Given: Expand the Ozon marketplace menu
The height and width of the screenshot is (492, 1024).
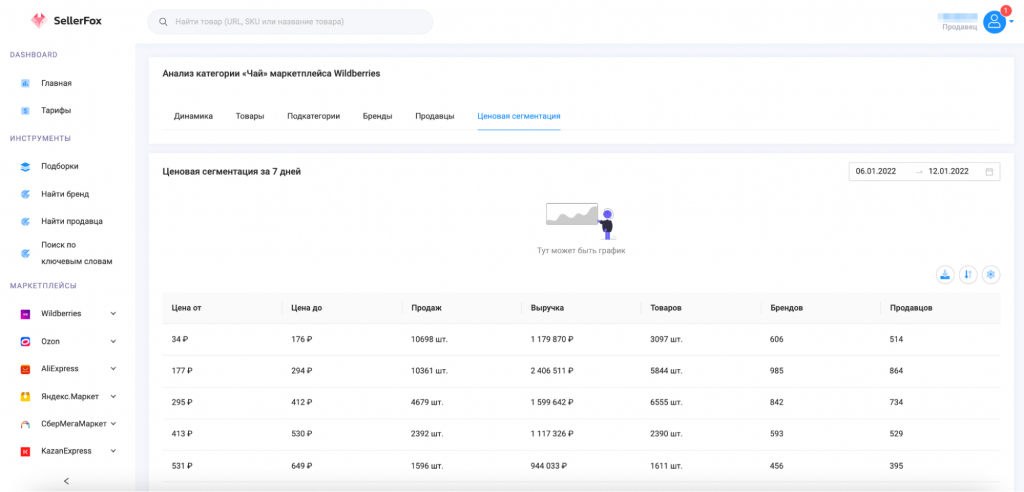Looking at the screenshot, I should [113, 341].
